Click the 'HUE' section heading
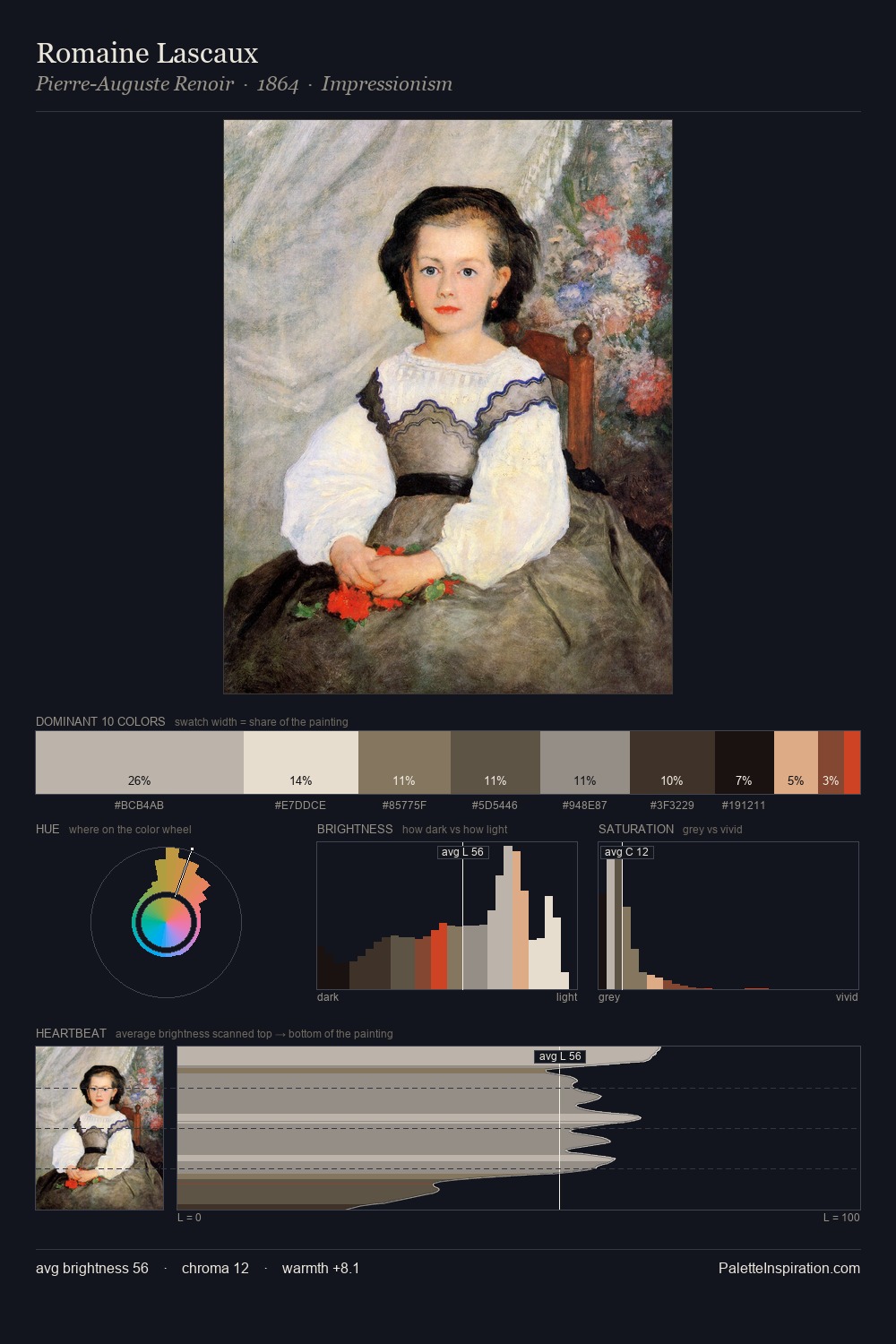Viewport: 896px width, 1344px height. click(x=47, y=829)
